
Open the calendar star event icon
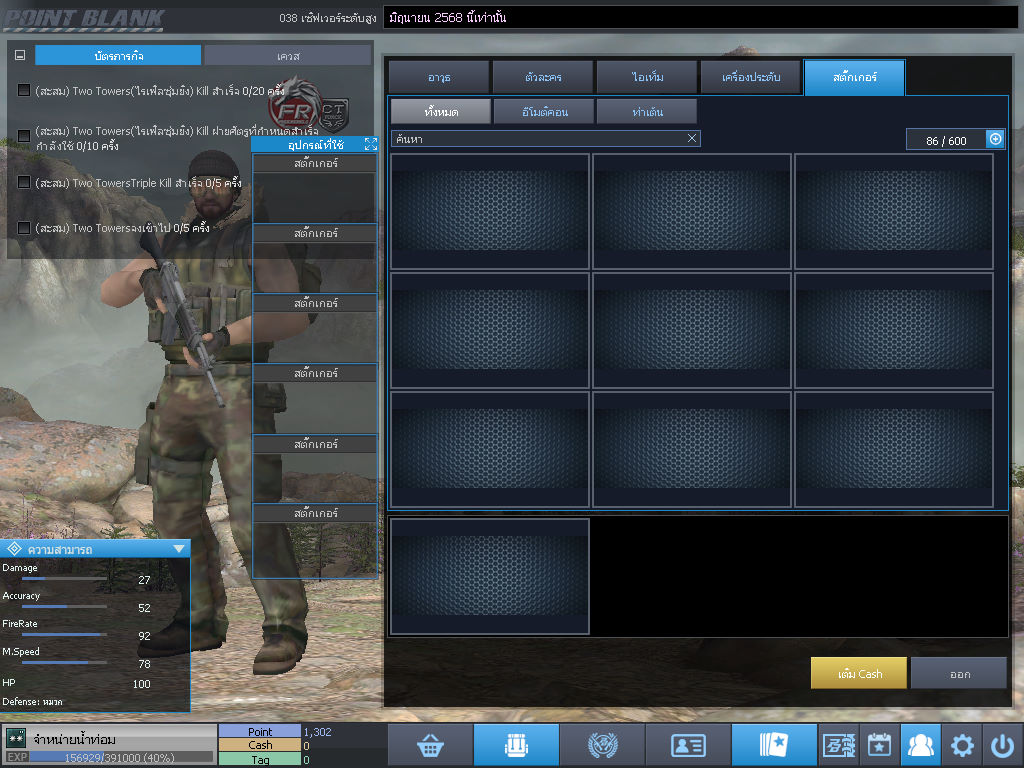click(880, 744)
